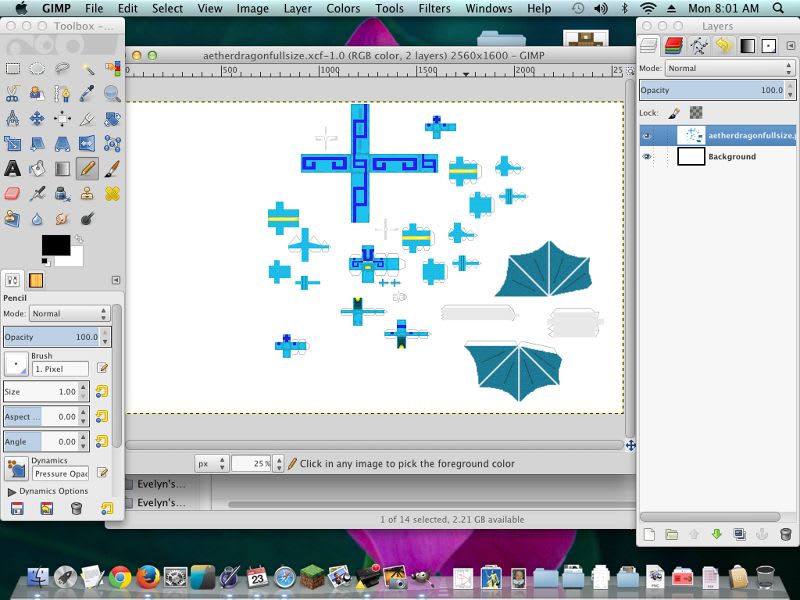
Task: Select the Flip tool
Action: pyautogui.click(x=87, y=144)
